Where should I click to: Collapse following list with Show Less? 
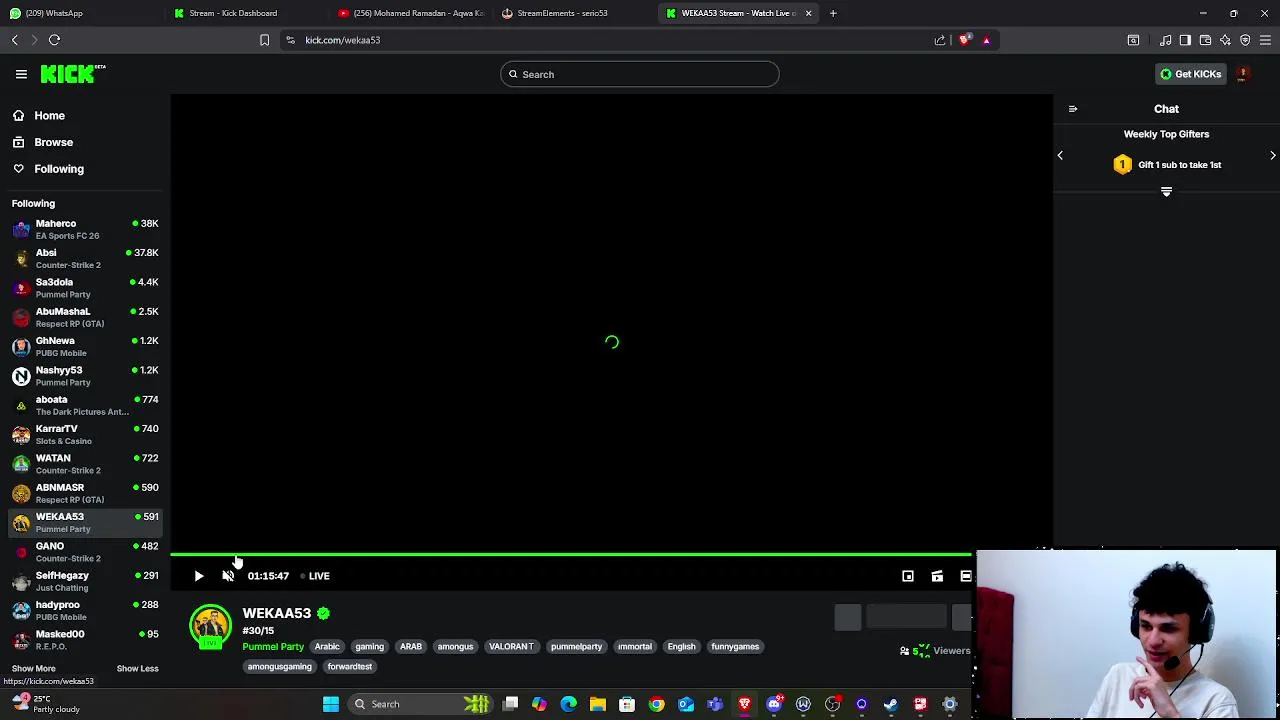(x=137, y=668)
